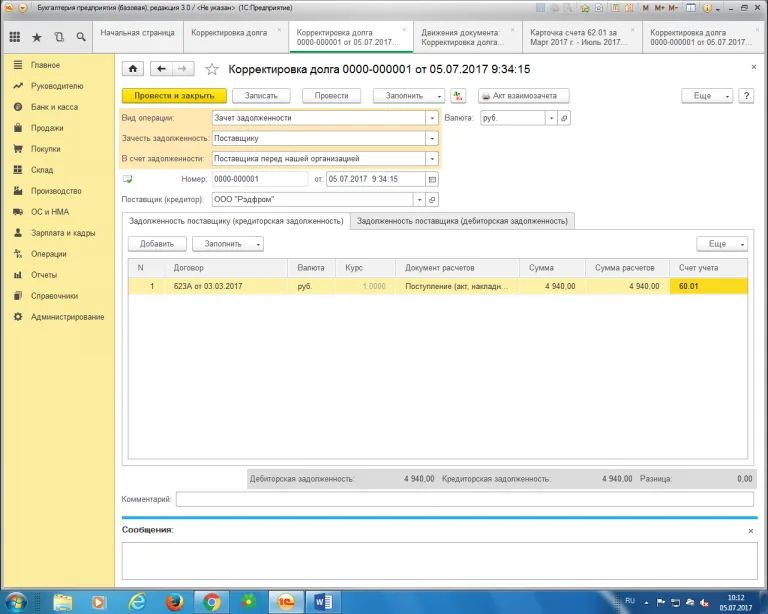Open Firefox from the taskbar
This screenshot has height=614, width=768.
[174, 601]
